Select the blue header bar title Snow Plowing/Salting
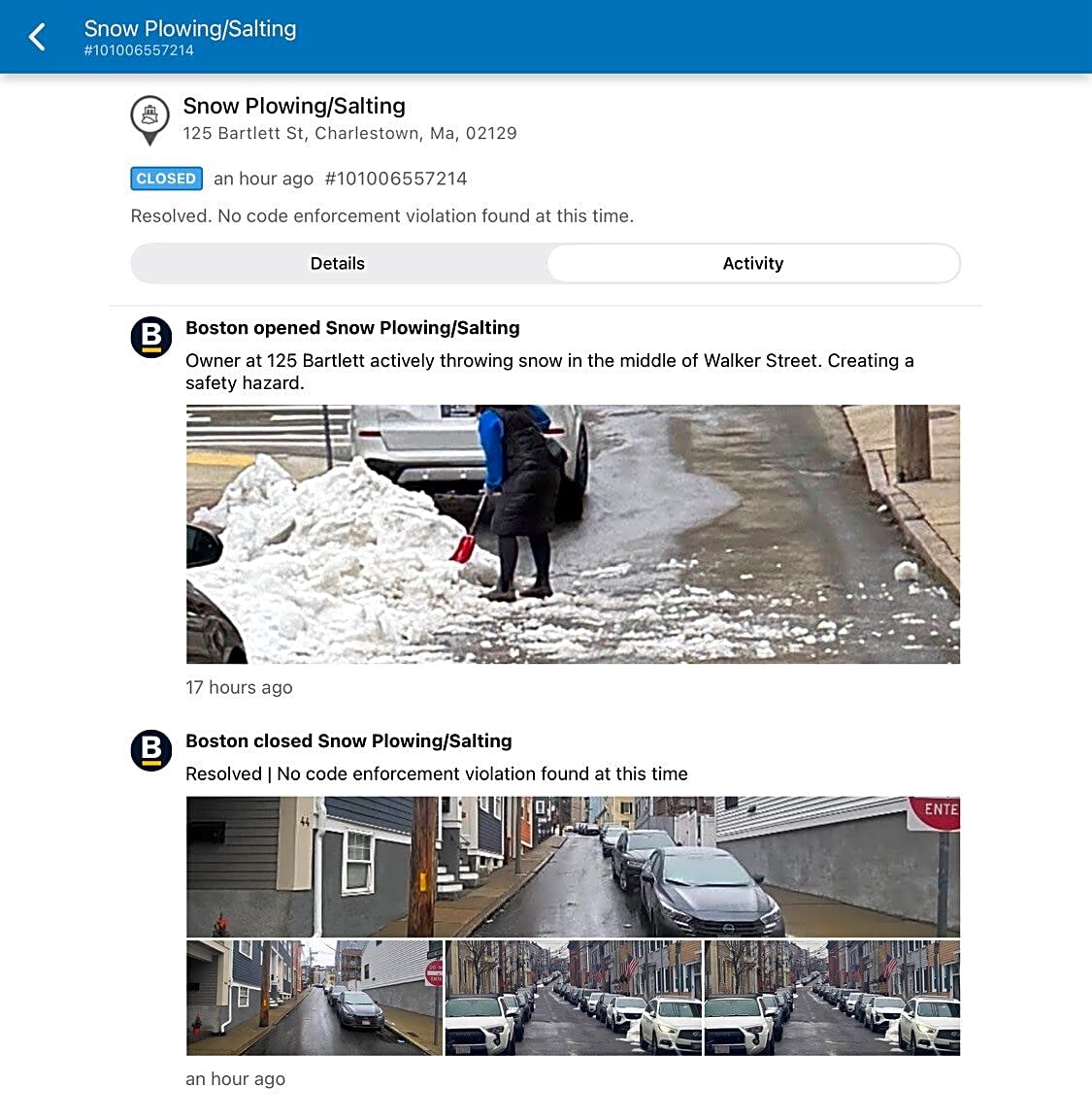 (190, 28)
